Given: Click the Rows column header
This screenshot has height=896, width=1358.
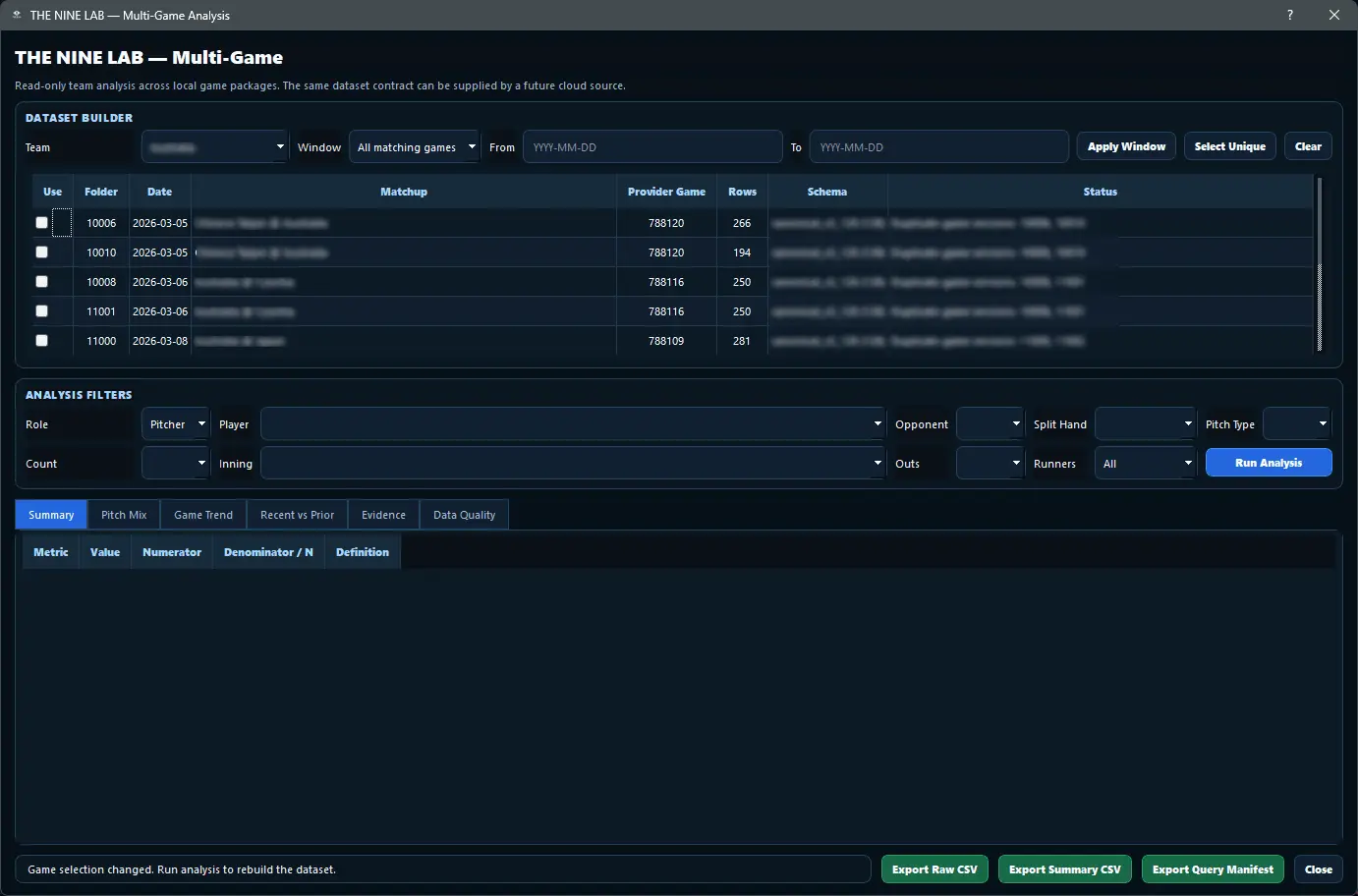Looking at the screenshot, I should 742,192.
